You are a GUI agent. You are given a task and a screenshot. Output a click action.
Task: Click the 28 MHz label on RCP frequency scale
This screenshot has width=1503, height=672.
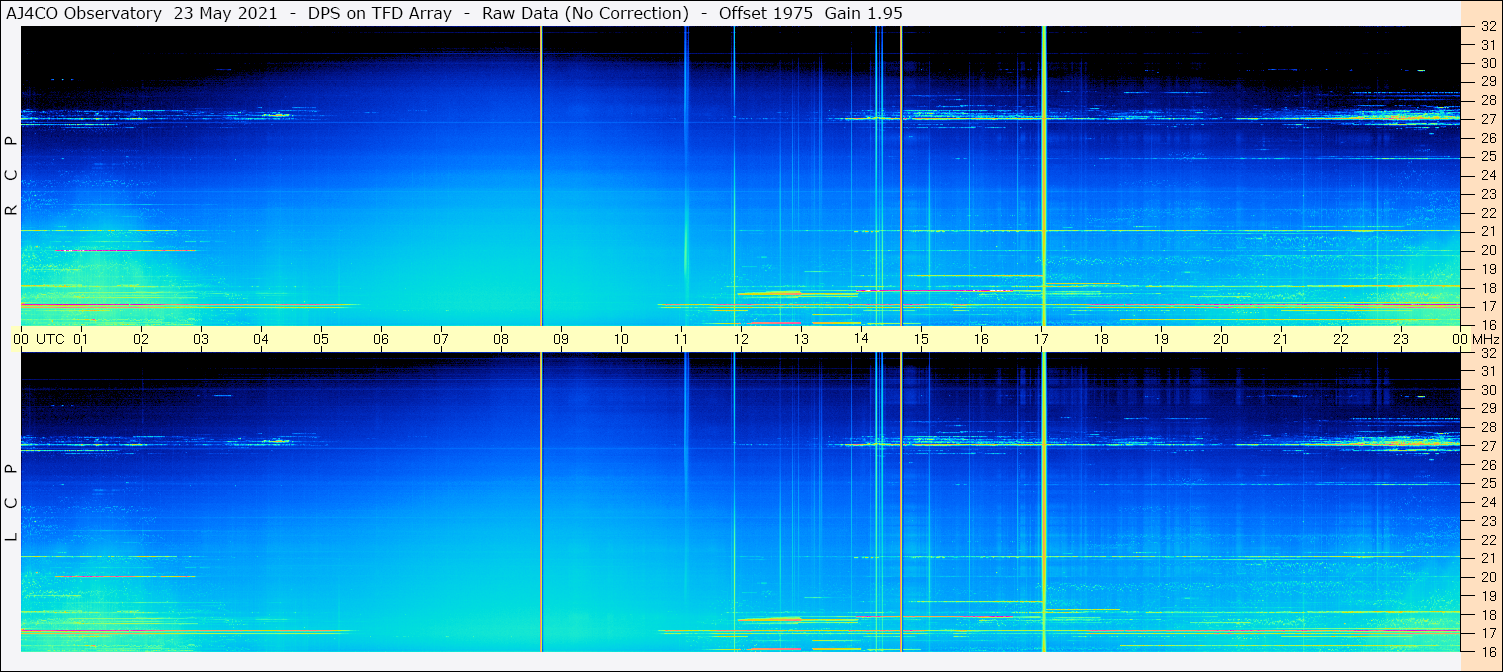(1488, 101)
